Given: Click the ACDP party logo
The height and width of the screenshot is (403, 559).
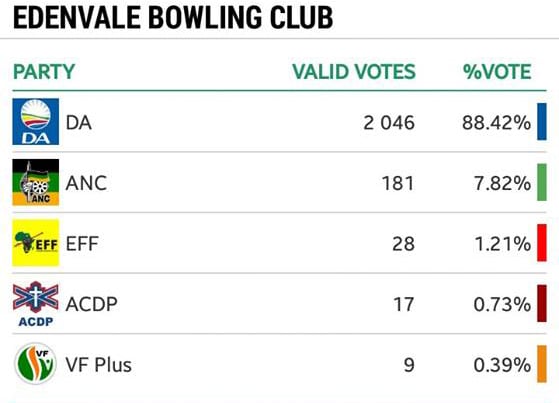Looking at the screenshot, I should tap(36, 304).
